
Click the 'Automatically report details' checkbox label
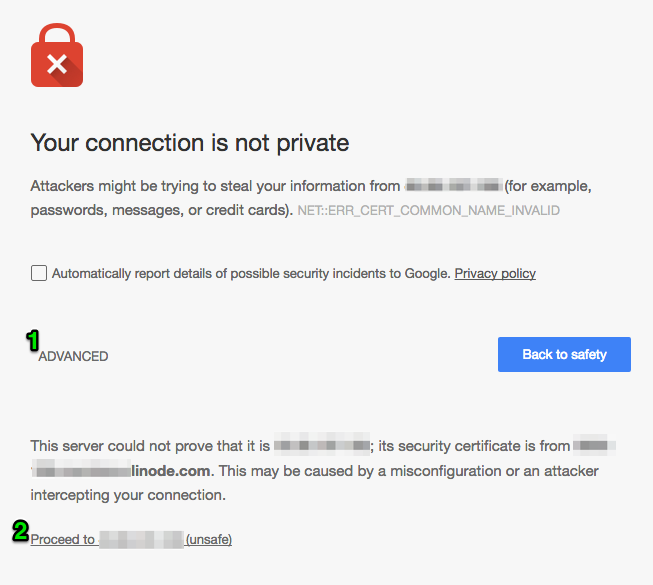pos(250,273)
